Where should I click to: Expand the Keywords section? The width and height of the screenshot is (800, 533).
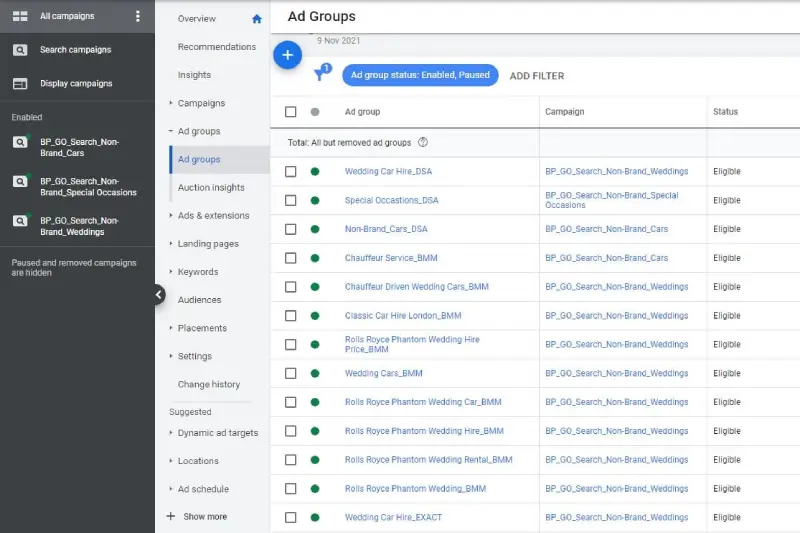pos(171,271)
